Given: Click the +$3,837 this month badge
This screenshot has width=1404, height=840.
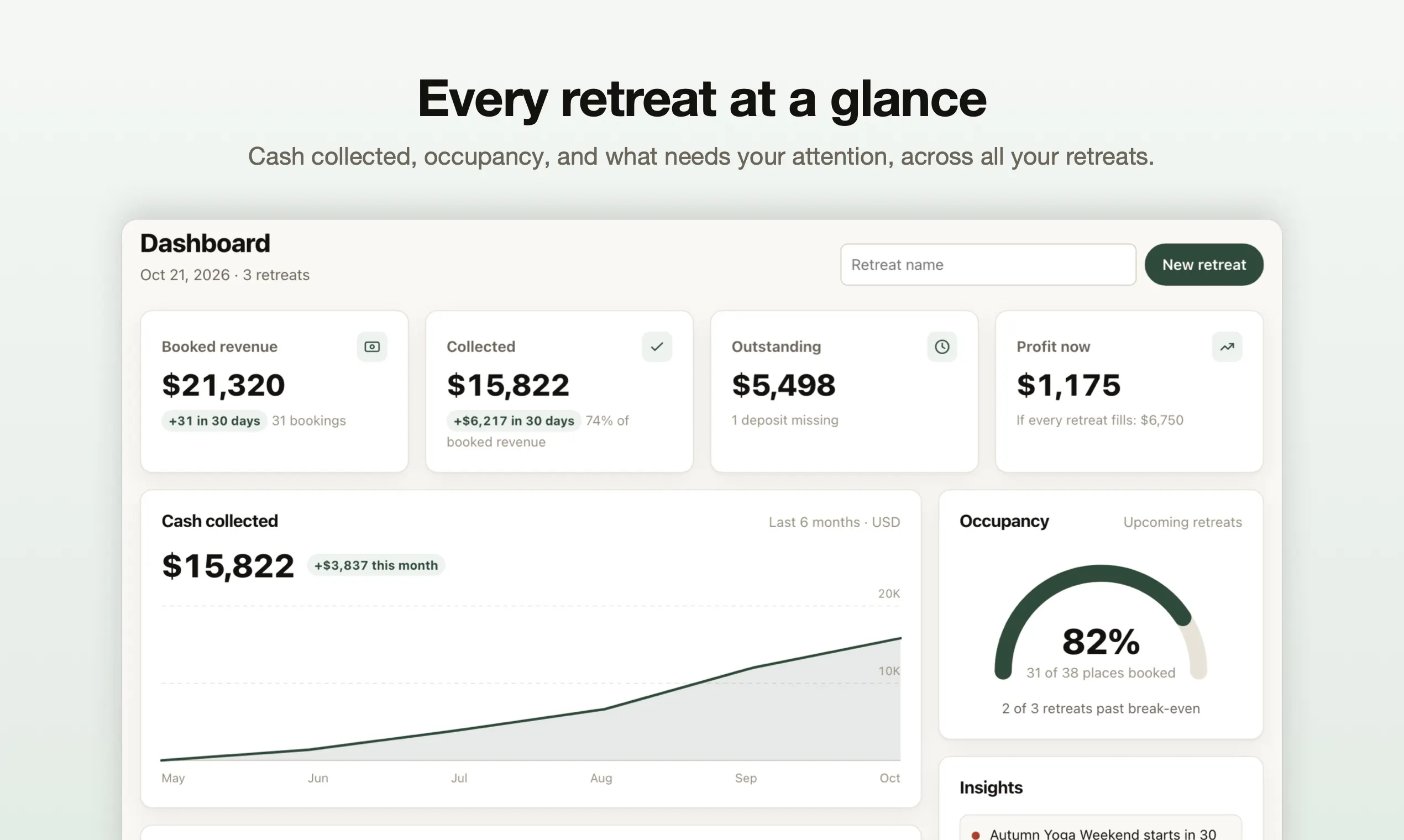Looking at the screenshot, I should (x=376, y=565).
